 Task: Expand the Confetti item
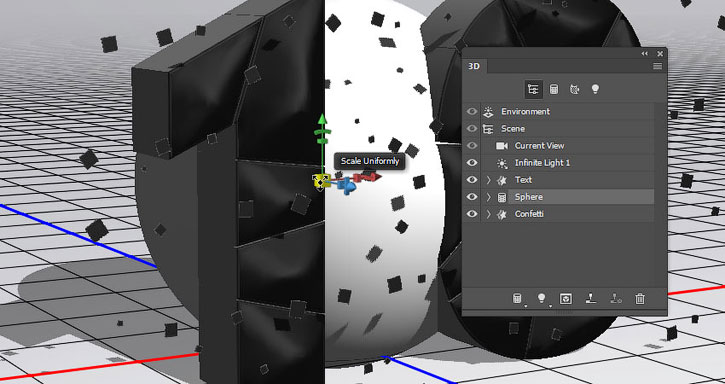pos(489,214)
